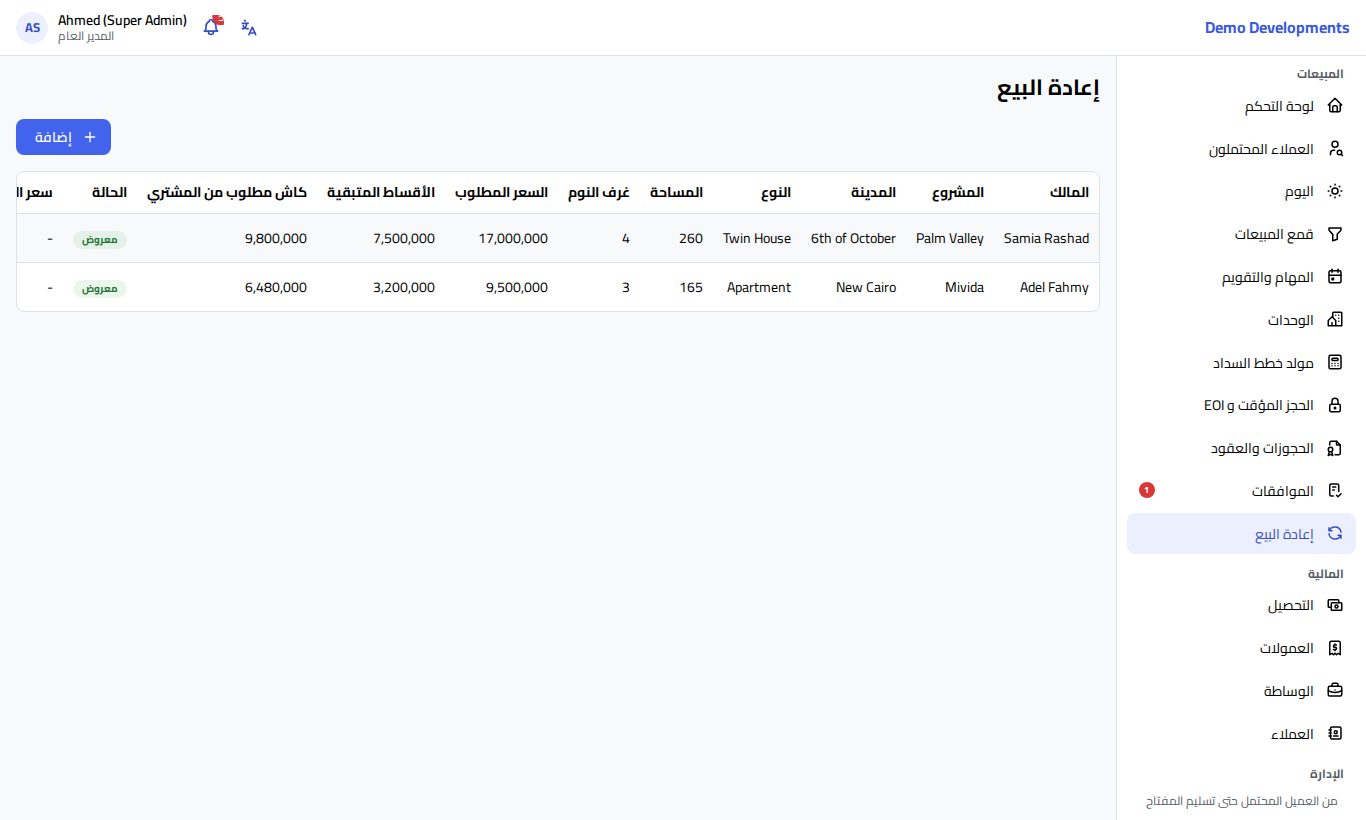Click the building icon beside الوحدات

point(1334,320)
